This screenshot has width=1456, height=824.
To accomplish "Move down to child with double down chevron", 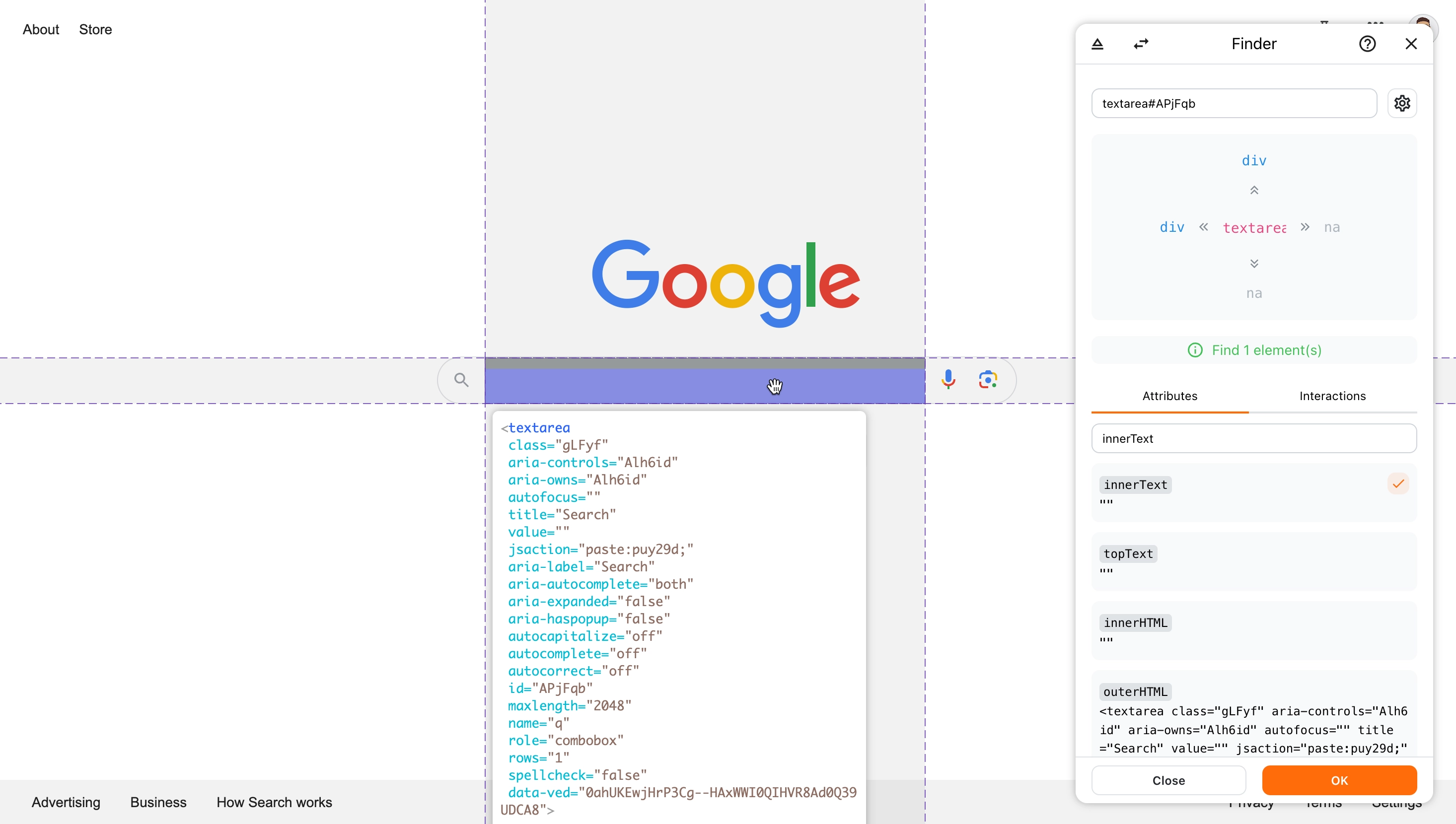I will pyautogui.click(x=1254, y=264).
